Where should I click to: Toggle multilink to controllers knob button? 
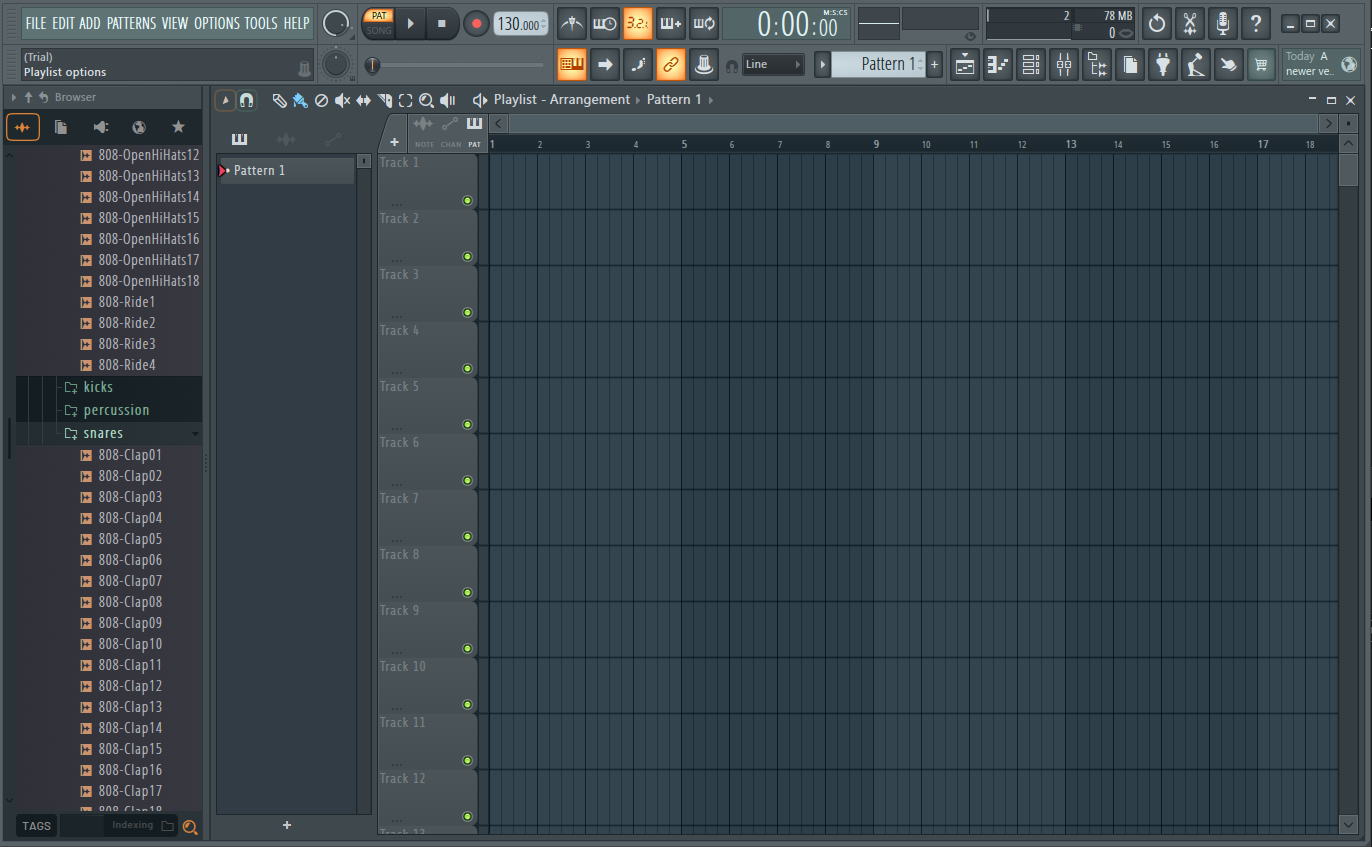tap(704, 65)
